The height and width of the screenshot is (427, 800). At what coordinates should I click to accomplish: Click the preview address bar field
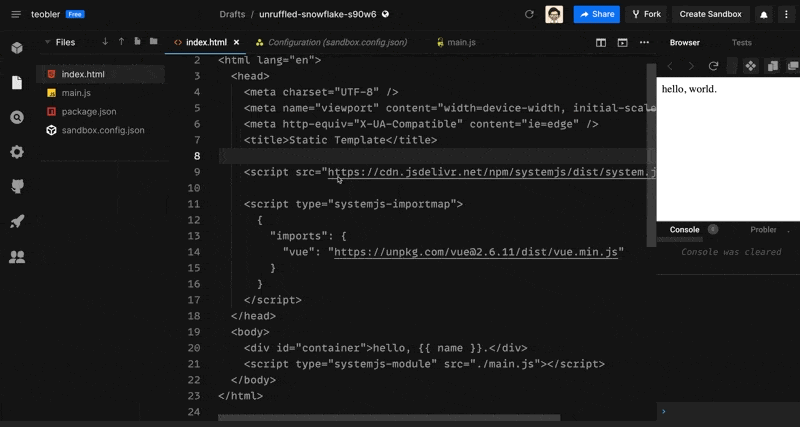click(x=732, y=66)
